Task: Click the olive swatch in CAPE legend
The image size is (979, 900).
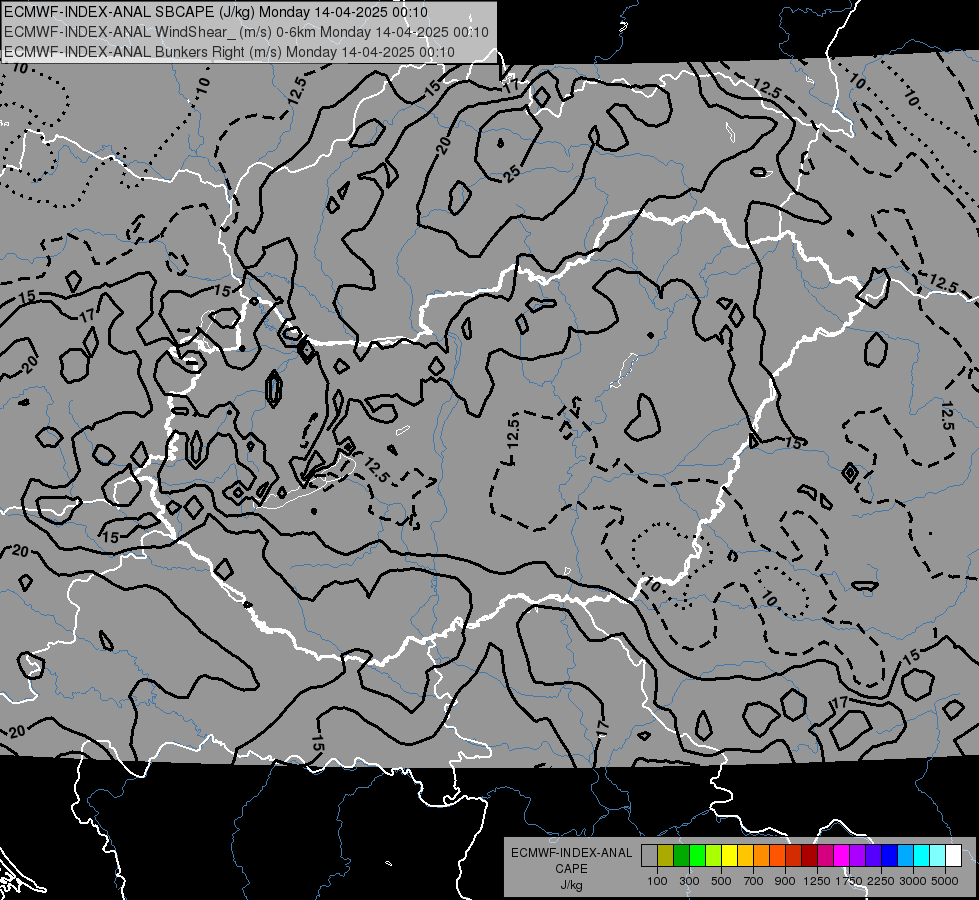Action: click(666, 855)
